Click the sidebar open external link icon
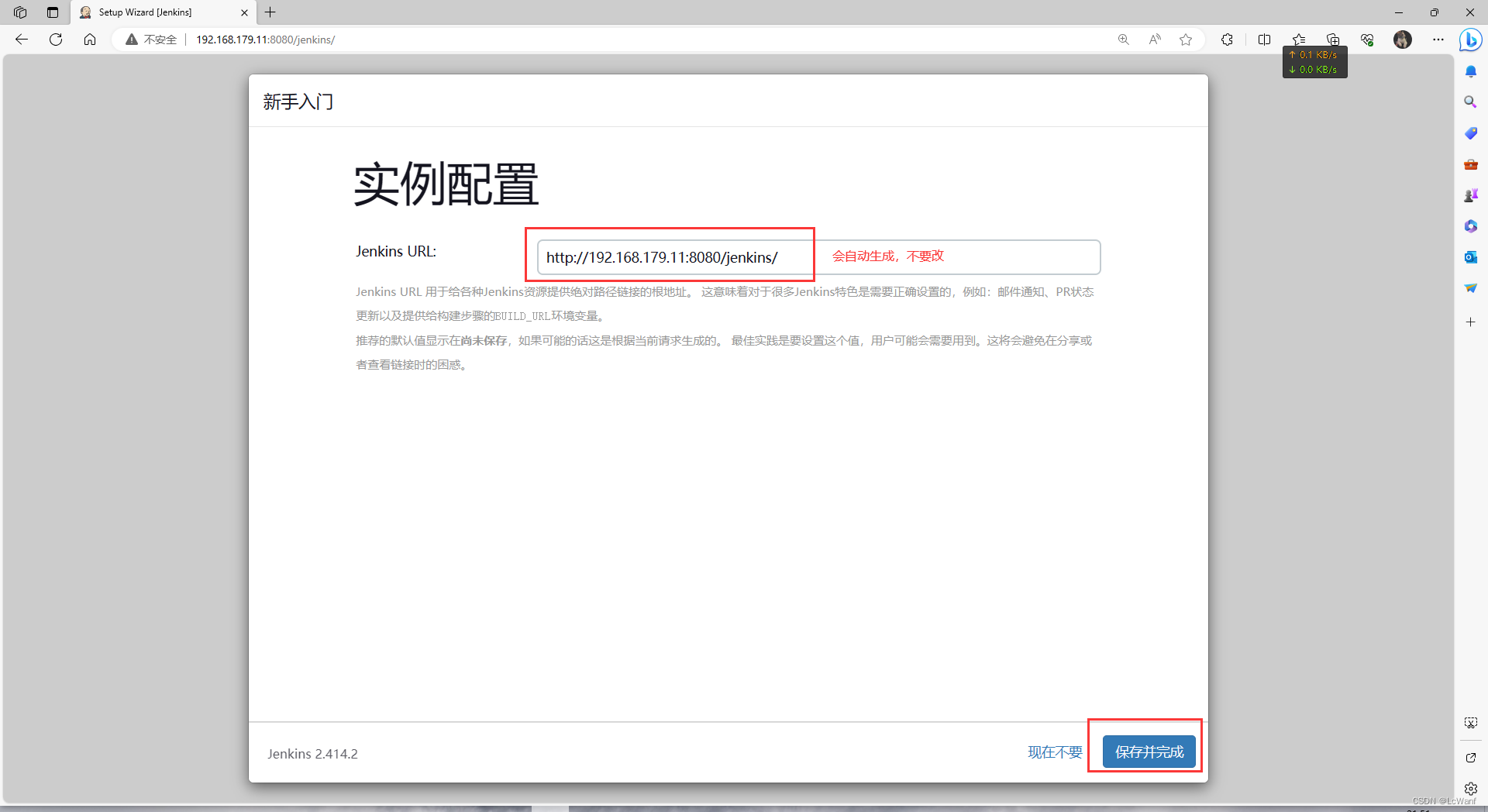1488x812 pixels. (x=1471, y=758)
